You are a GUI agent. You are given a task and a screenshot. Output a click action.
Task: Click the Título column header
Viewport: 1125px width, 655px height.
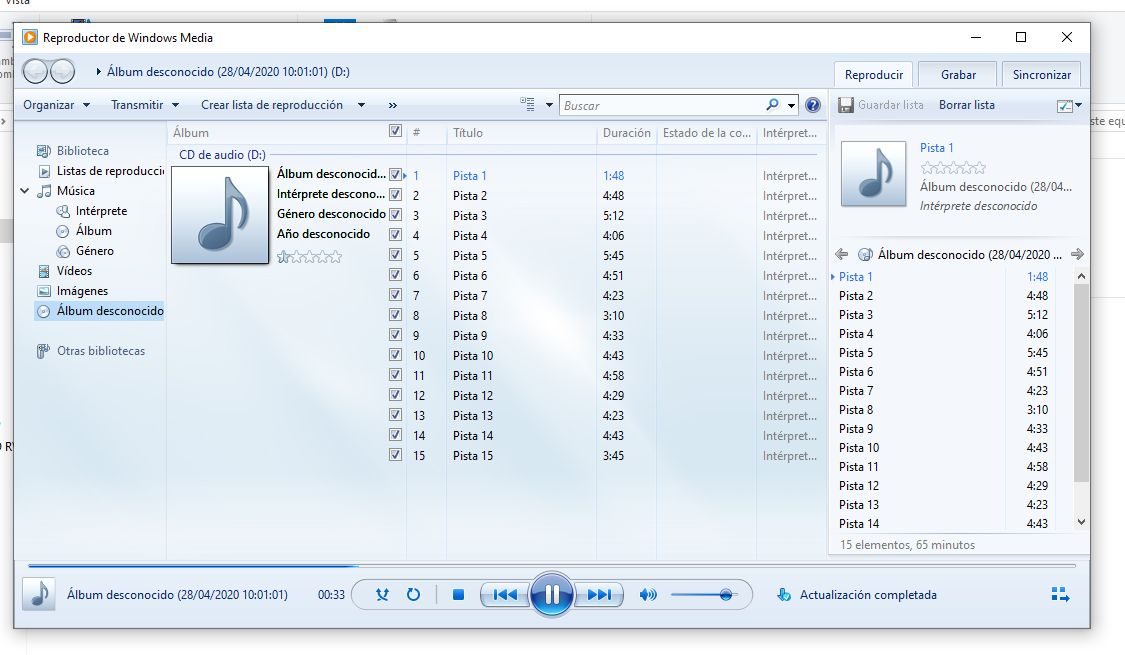tap(522, 133)
